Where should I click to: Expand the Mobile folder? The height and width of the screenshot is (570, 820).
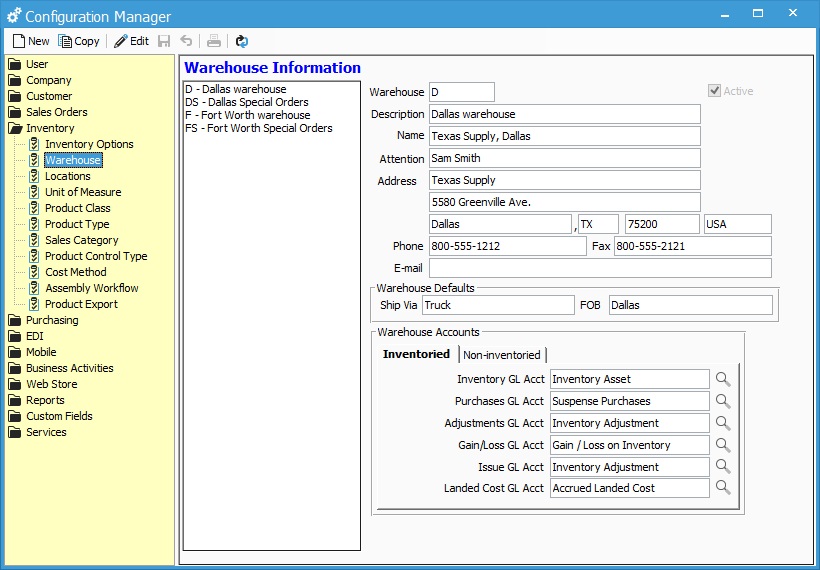coord(15,352)
